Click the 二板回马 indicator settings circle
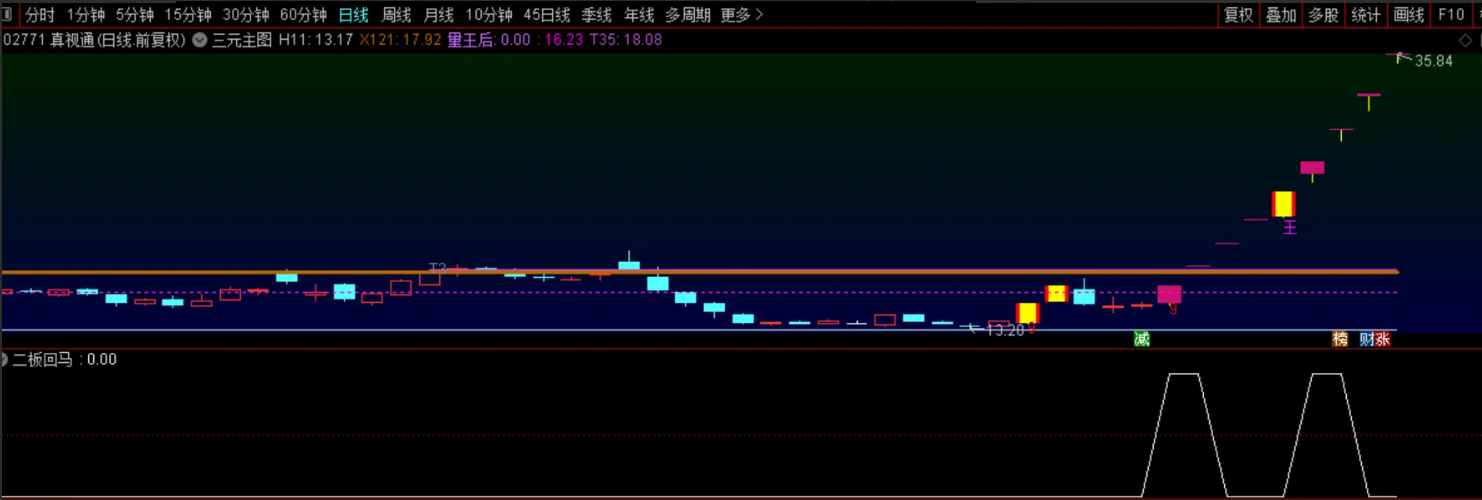1482x500 pixels. [x=4, y=359]
